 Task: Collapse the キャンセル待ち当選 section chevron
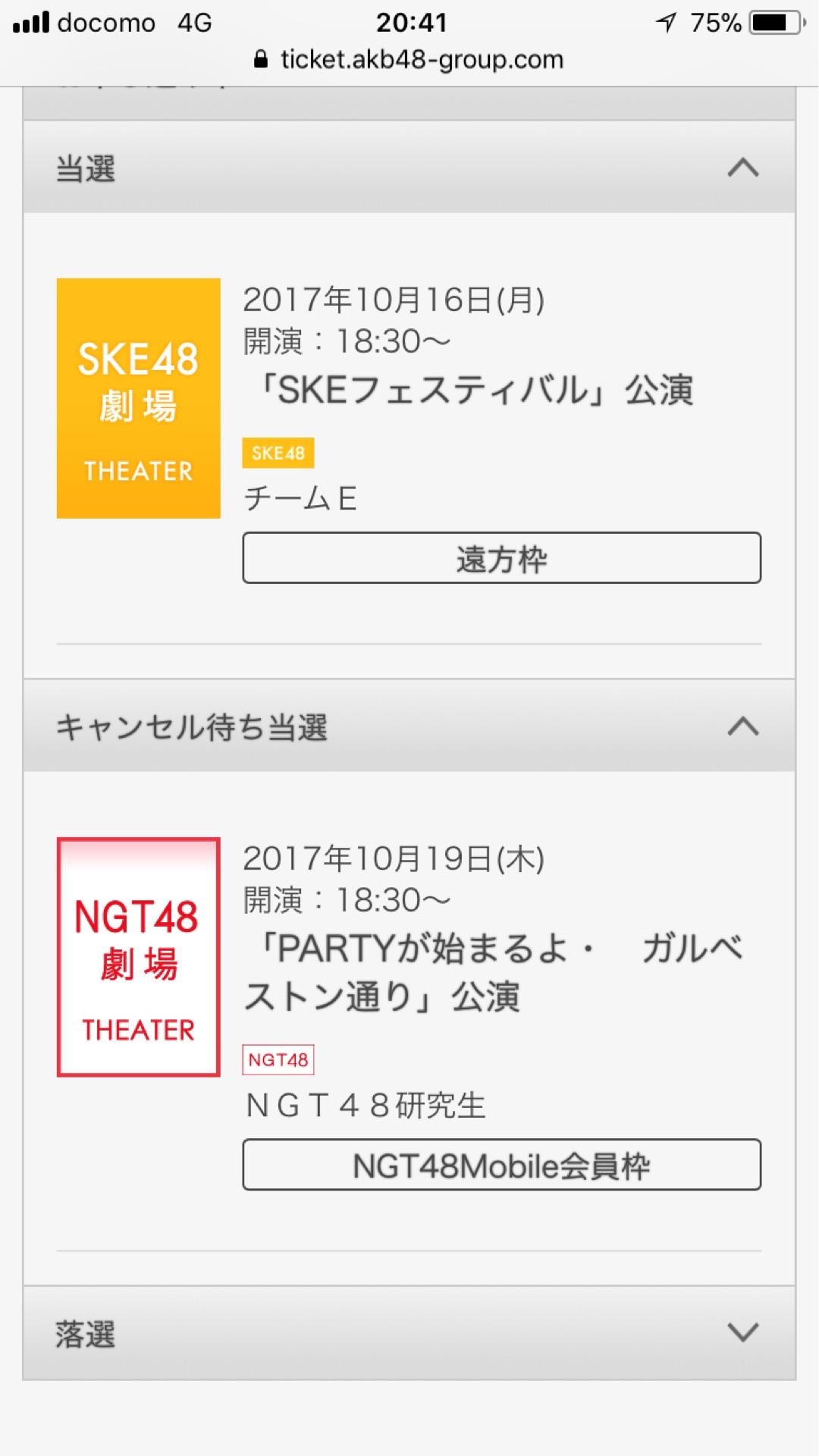(742, 726)
